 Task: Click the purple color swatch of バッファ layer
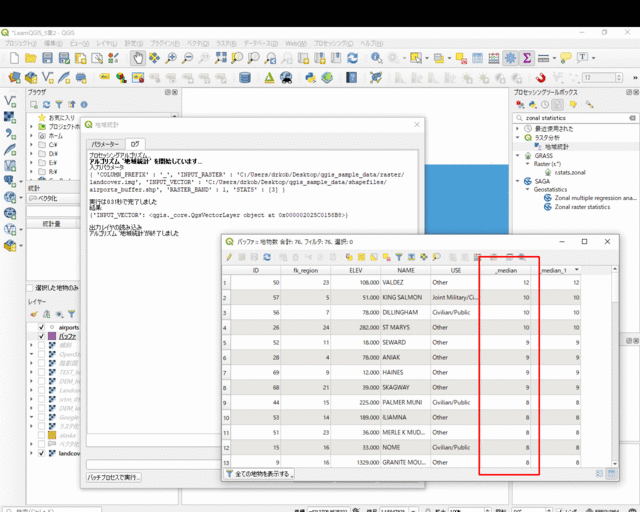(x=52, y=336)
